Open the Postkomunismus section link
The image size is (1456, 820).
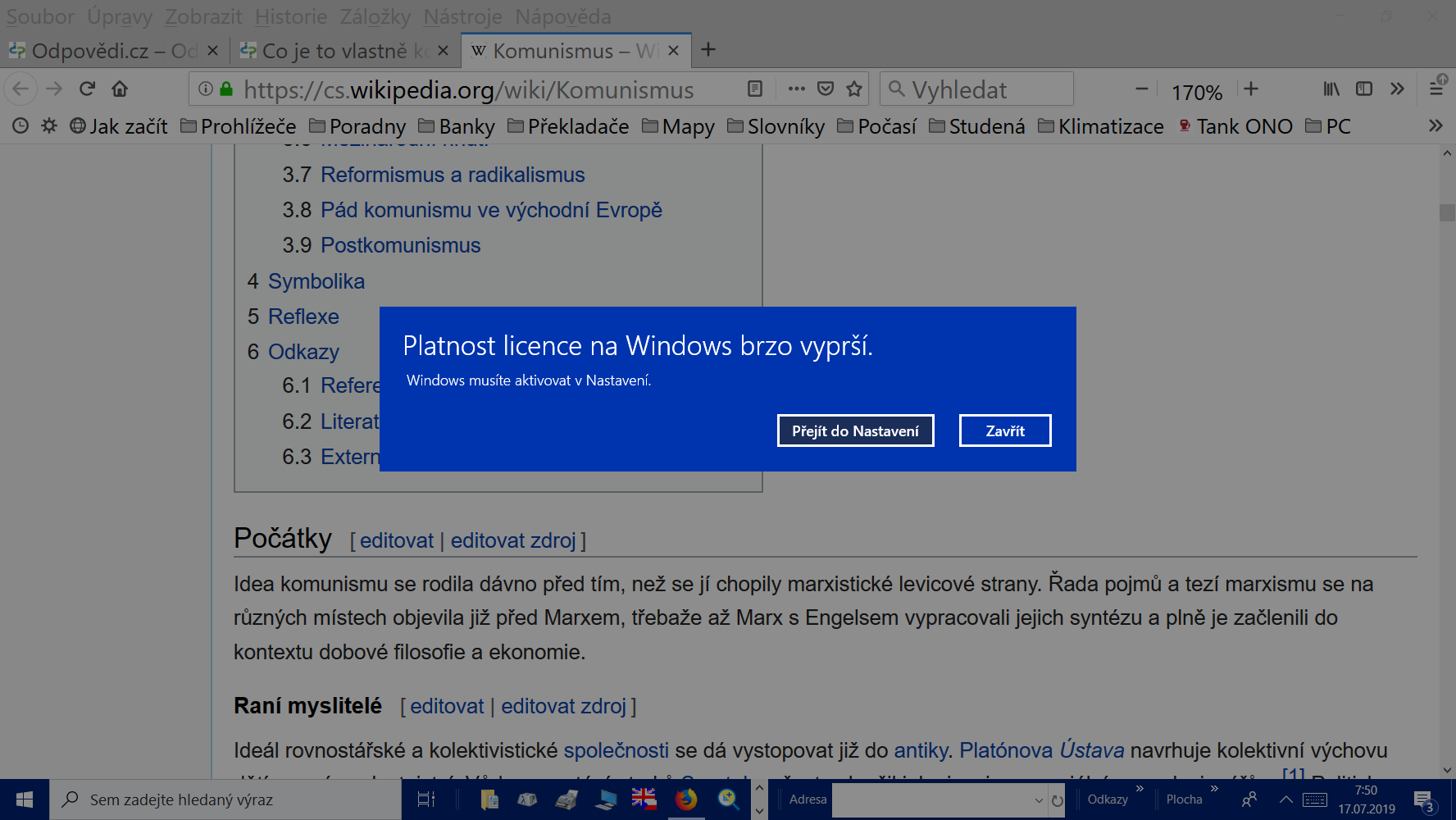tap(400, 244)
